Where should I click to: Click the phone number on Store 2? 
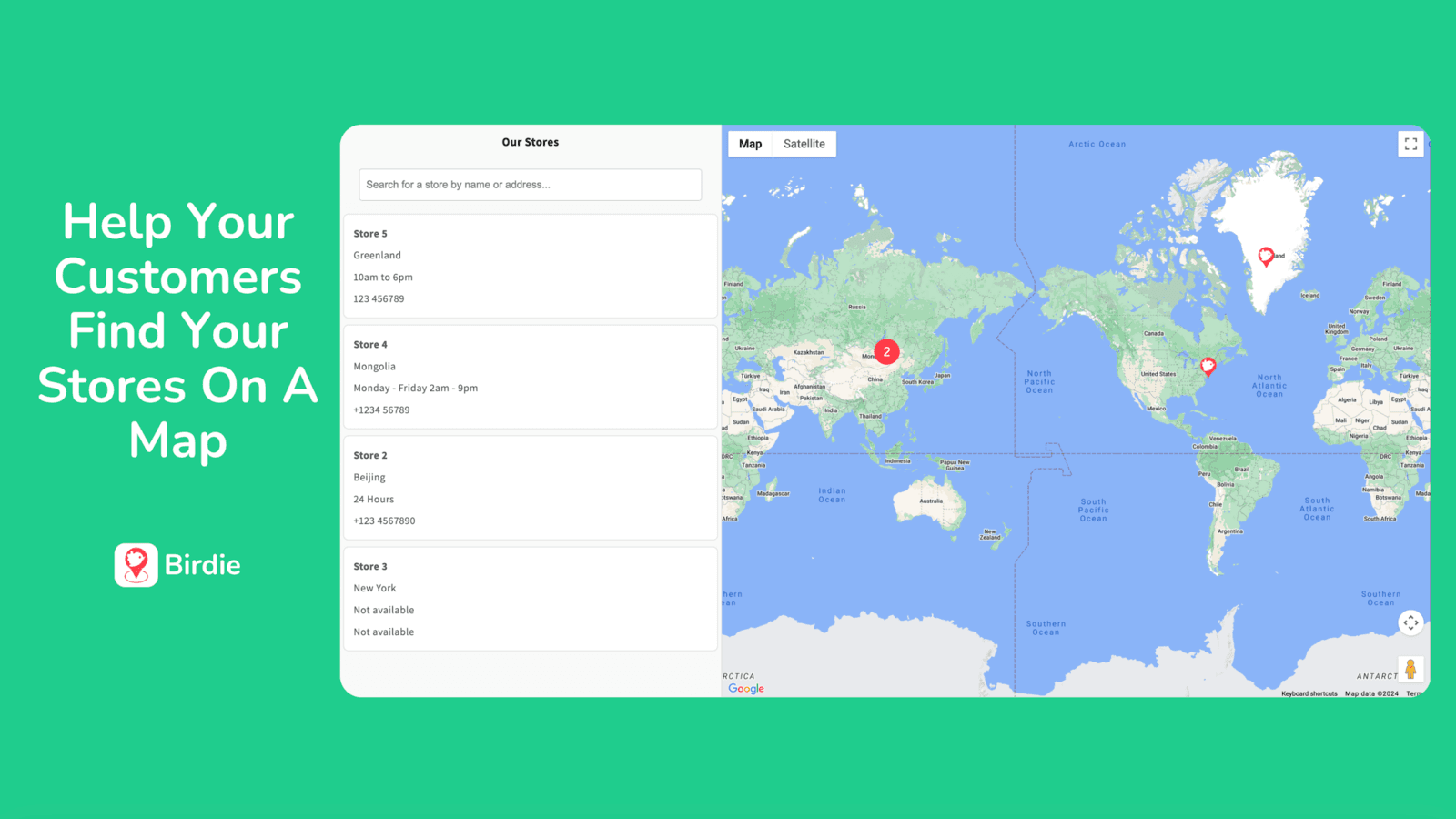coord(383,521)
